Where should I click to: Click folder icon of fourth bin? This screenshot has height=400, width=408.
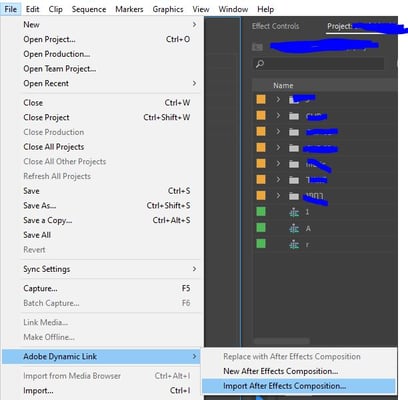tap(294, 148)
